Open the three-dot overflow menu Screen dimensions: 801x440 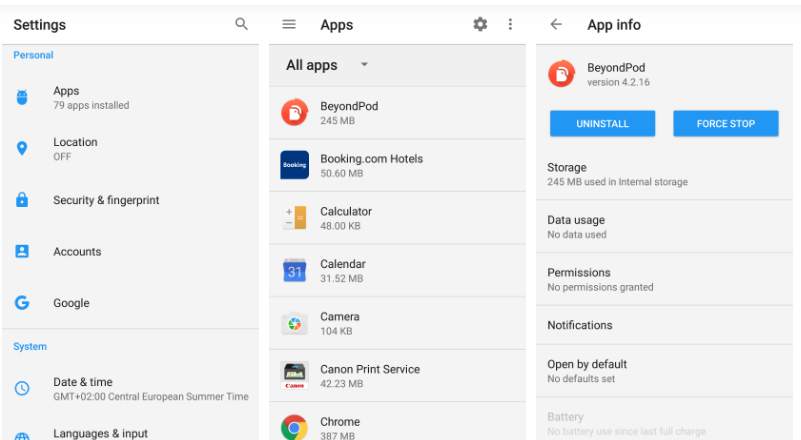tap(510, 24)
